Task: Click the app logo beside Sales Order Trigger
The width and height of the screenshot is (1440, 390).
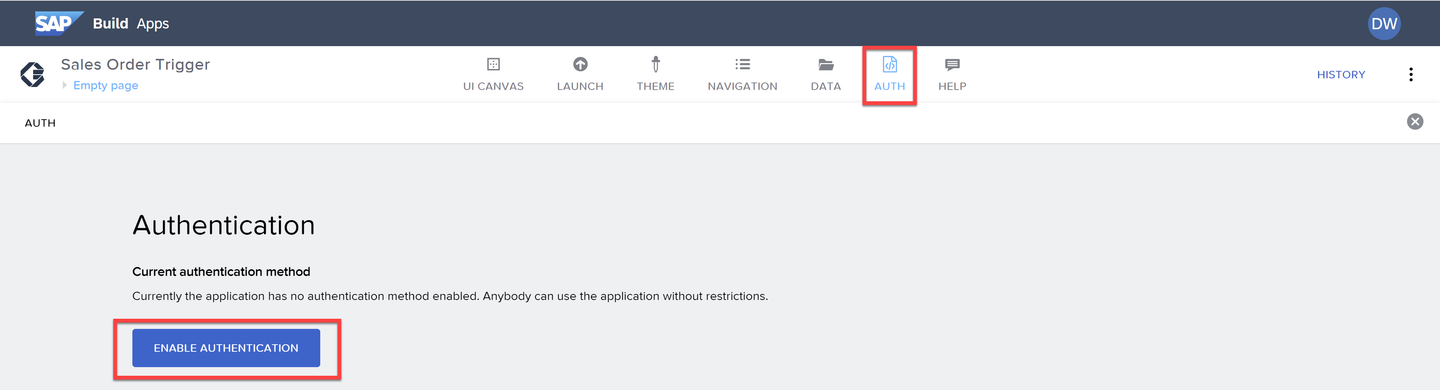Action: (32, 74)
